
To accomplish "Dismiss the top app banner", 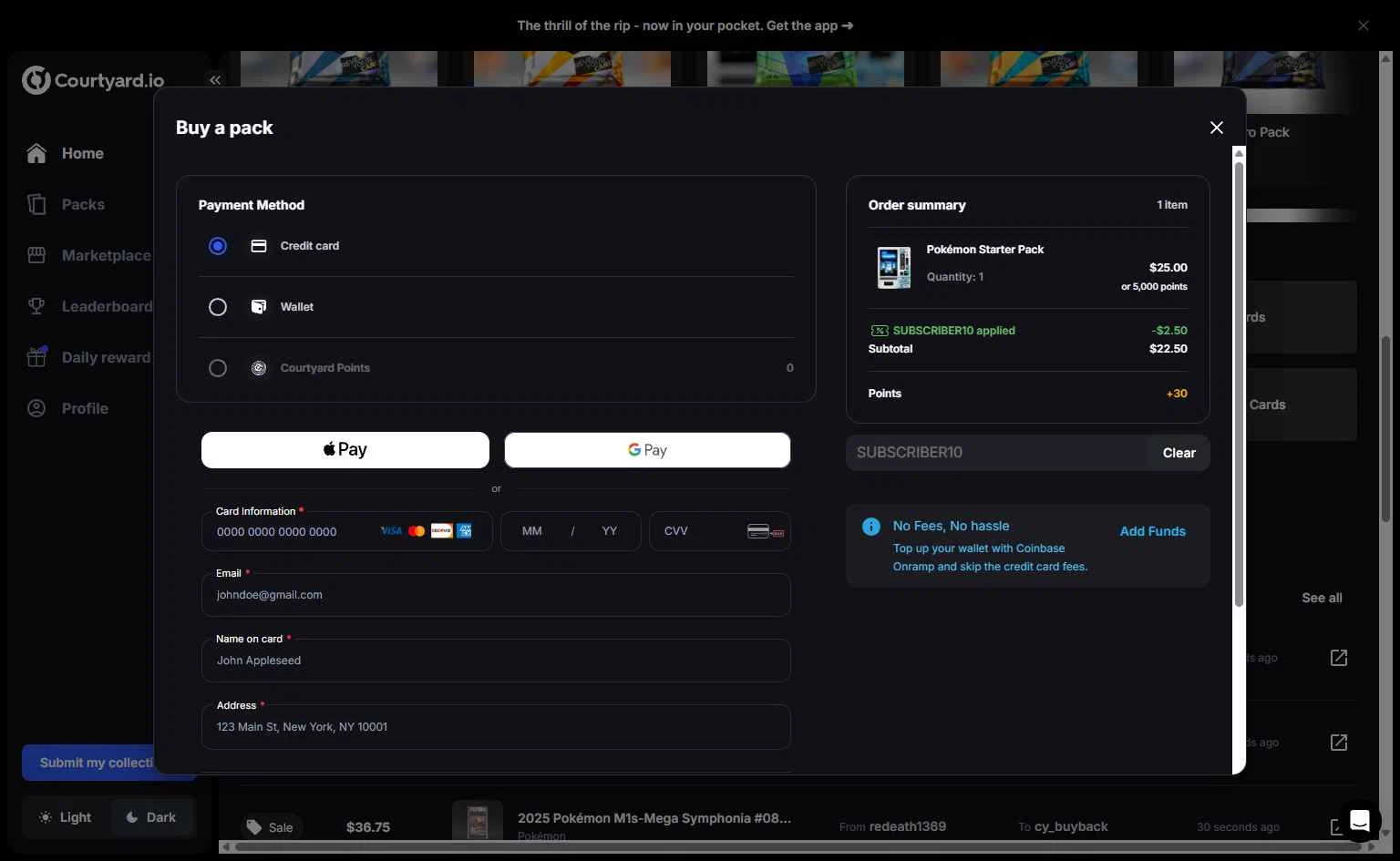I will click(1363, 26).
